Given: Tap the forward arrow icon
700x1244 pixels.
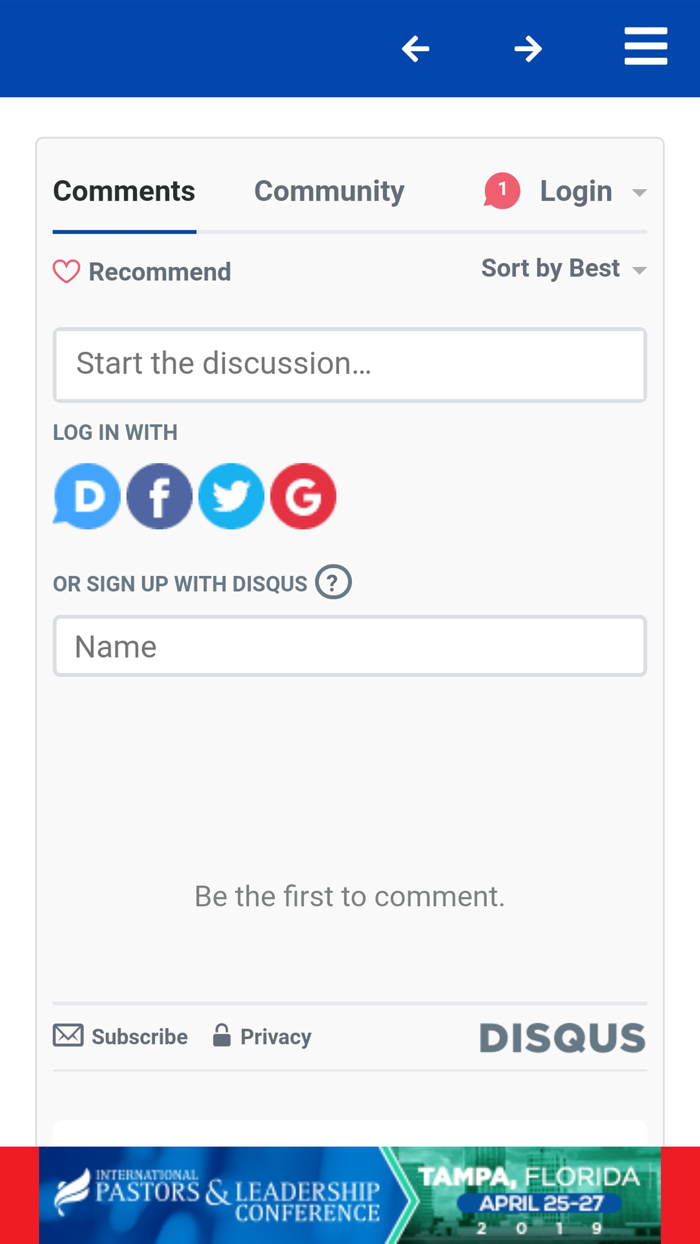Looking at the screenshot, I should point(528,48).
